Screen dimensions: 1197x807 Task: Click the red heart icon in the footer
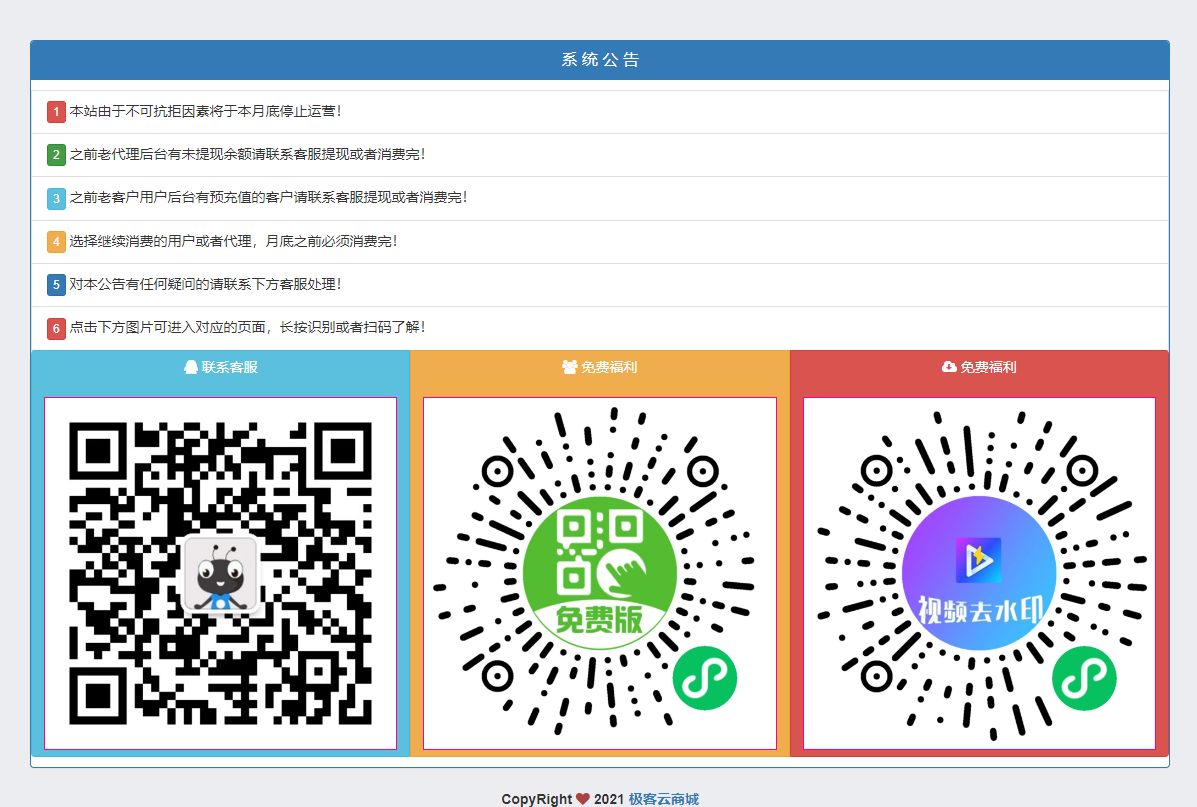coord(582,799)
